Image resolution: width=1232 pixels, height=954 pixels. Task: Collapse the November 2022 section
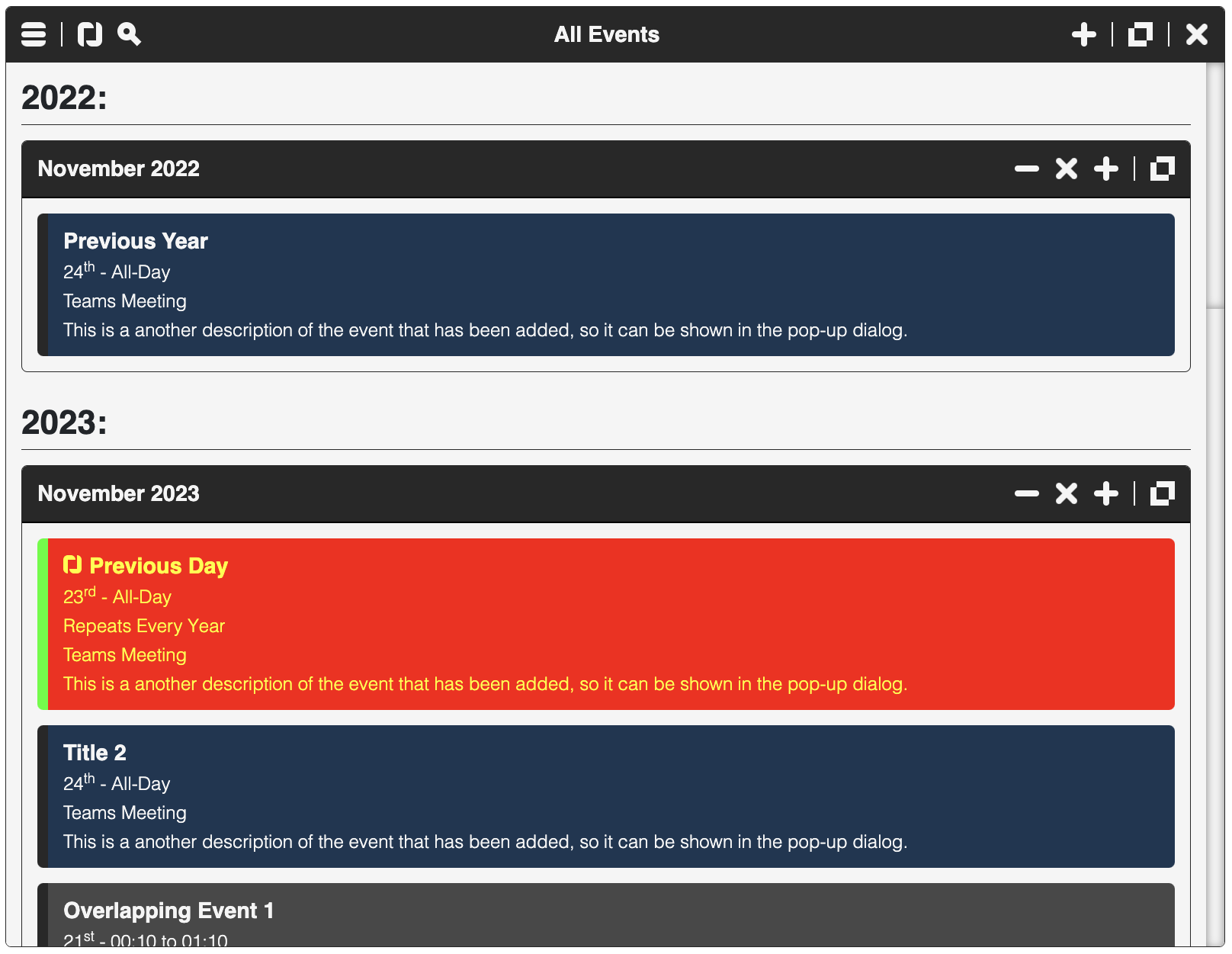(x=1026, y=169)
